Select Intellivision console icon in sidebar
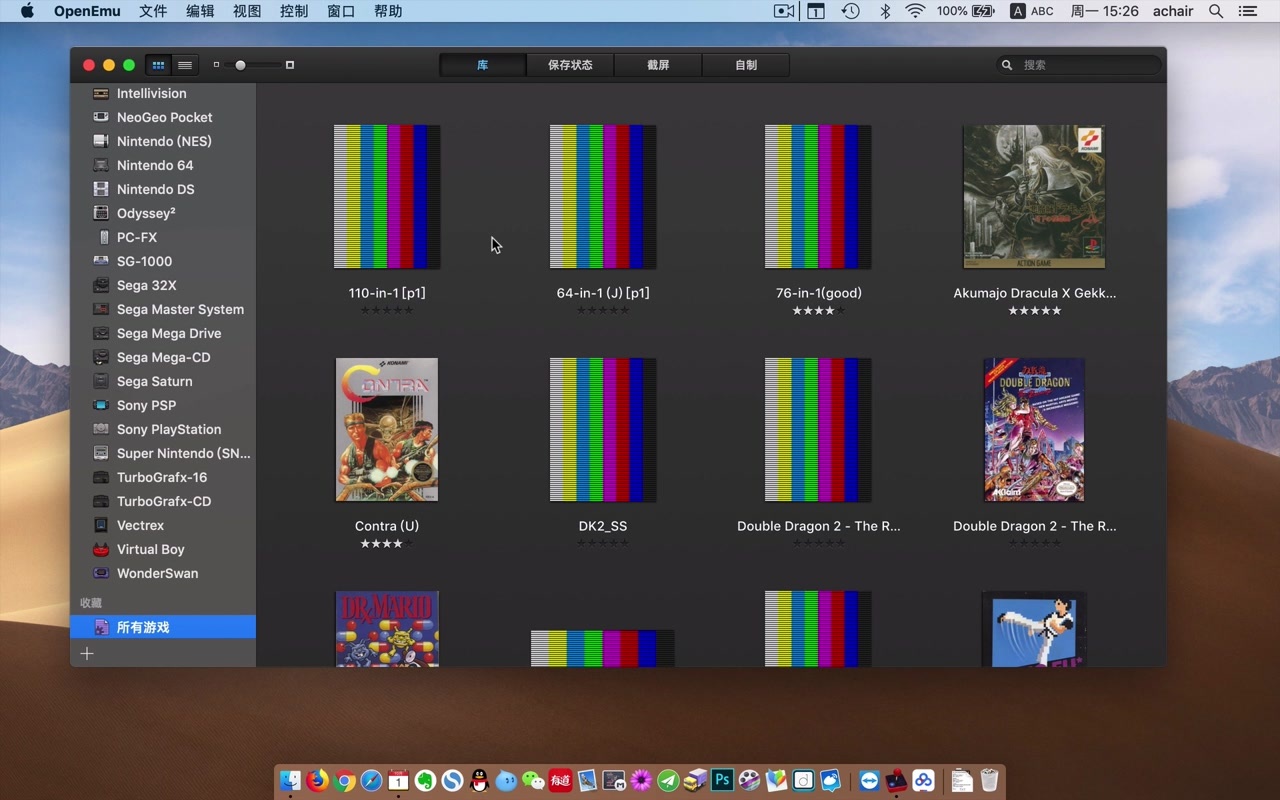Image resolution: width=1280 pixels, height=800 pixels. pyautogui.click(x=101, y=93)
